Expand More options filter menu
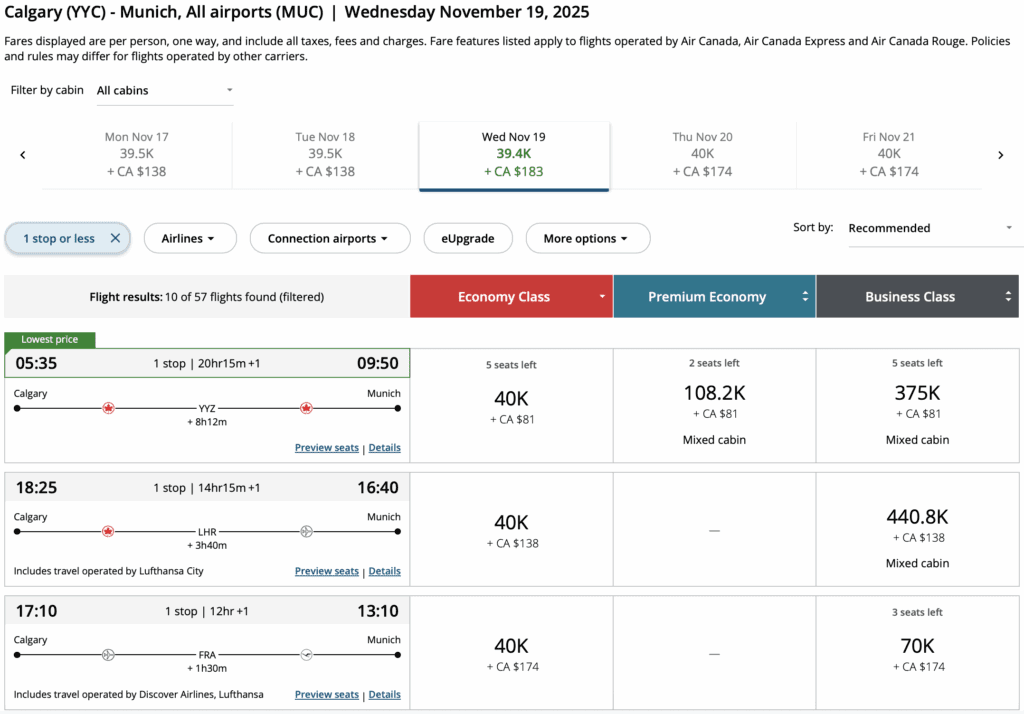The width and height of the screenshot is (1024, 714). (587, 239)
